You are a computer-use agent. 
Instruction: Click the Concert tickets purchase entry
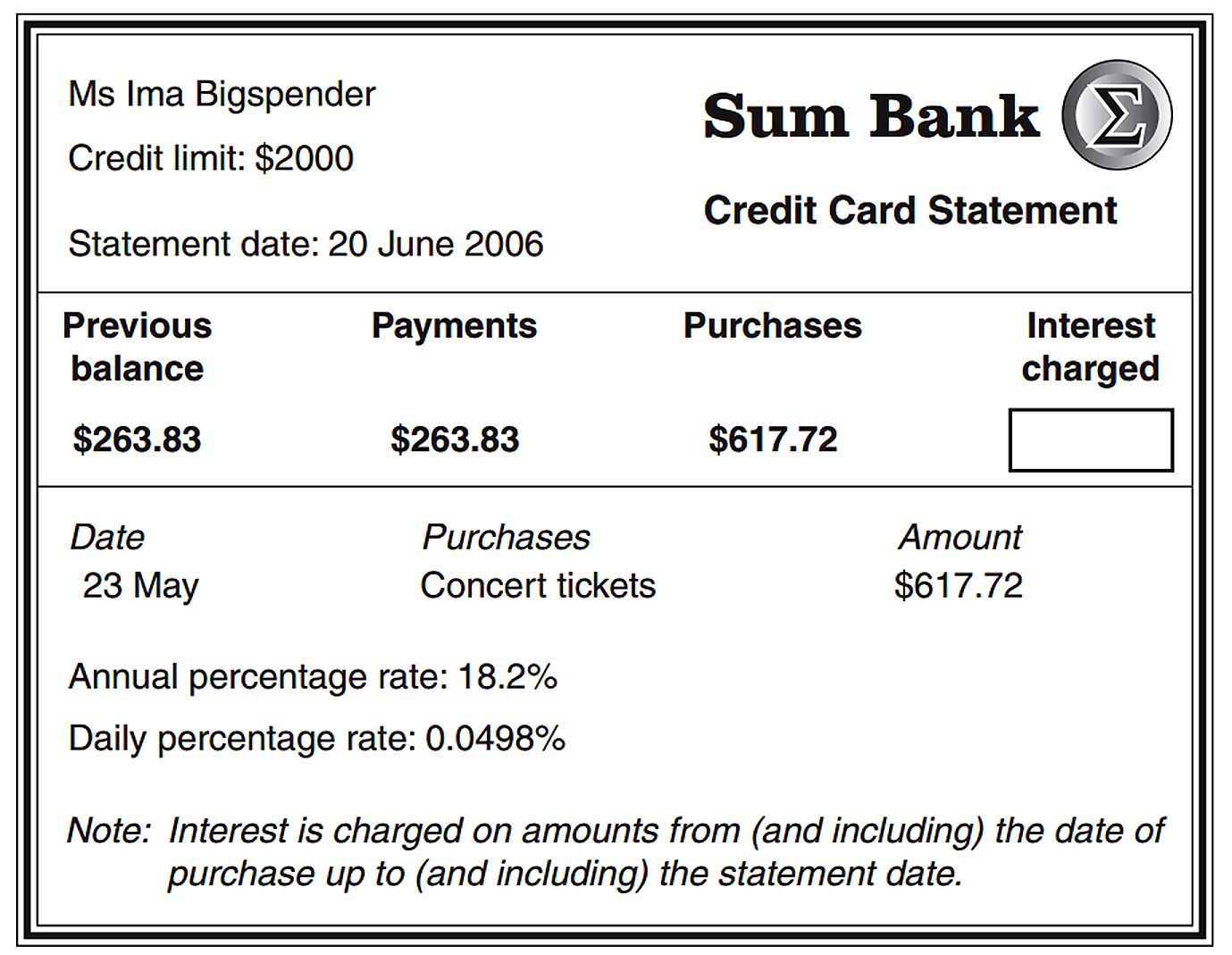(538, 586)
